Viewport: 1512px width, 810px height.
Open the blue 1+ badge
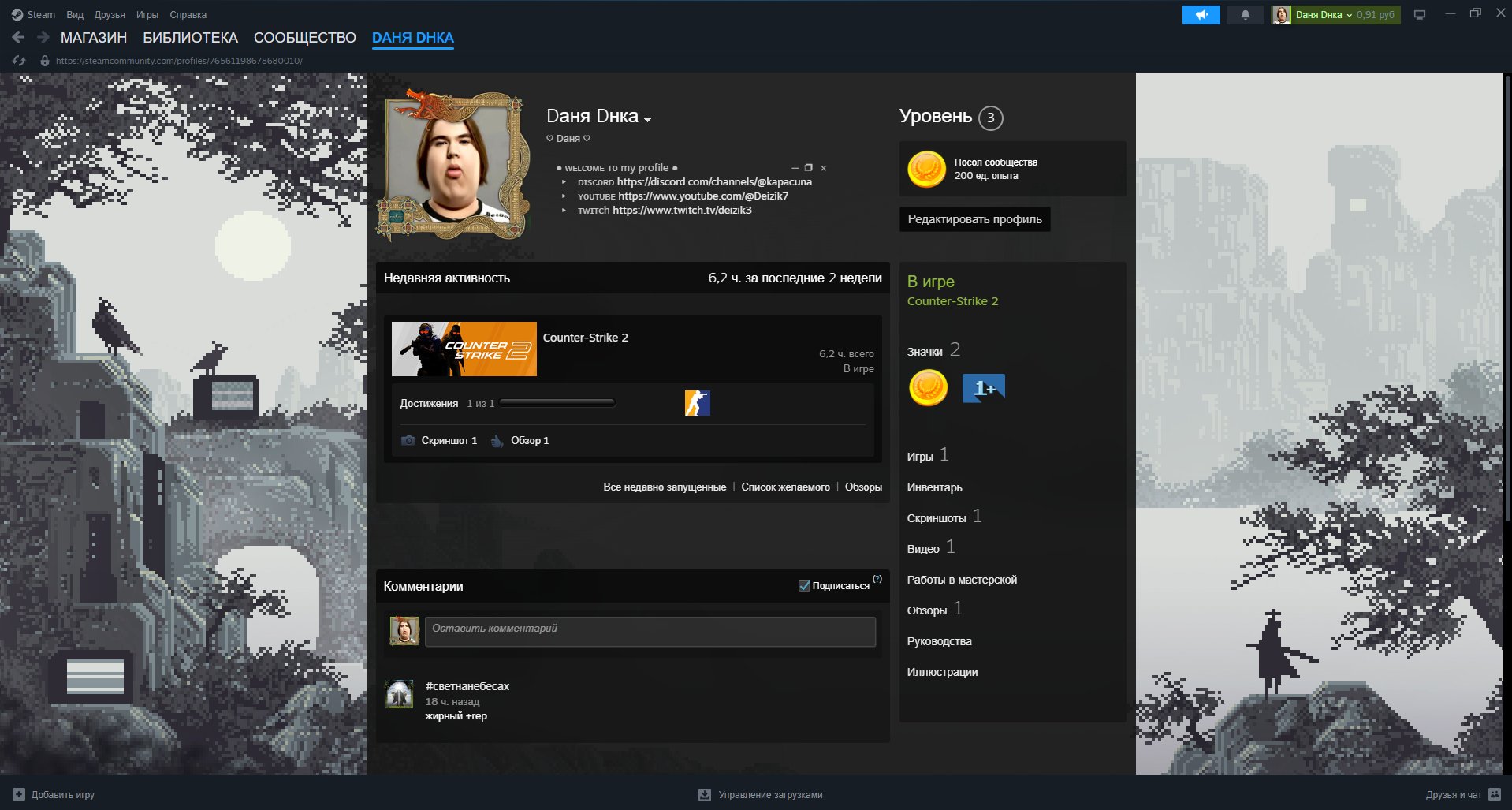coord(983,388)
